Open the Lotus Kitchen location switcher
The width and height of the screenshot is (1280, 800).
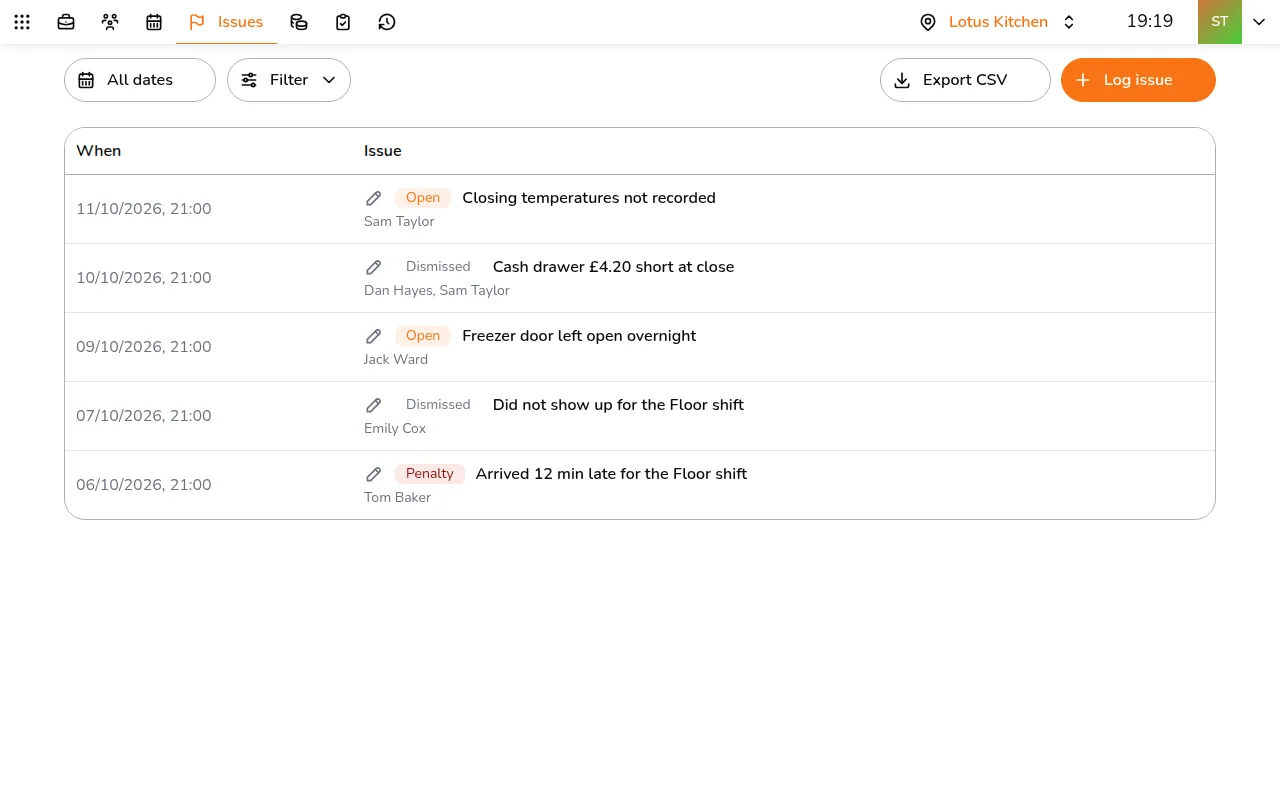coord(998,22)
